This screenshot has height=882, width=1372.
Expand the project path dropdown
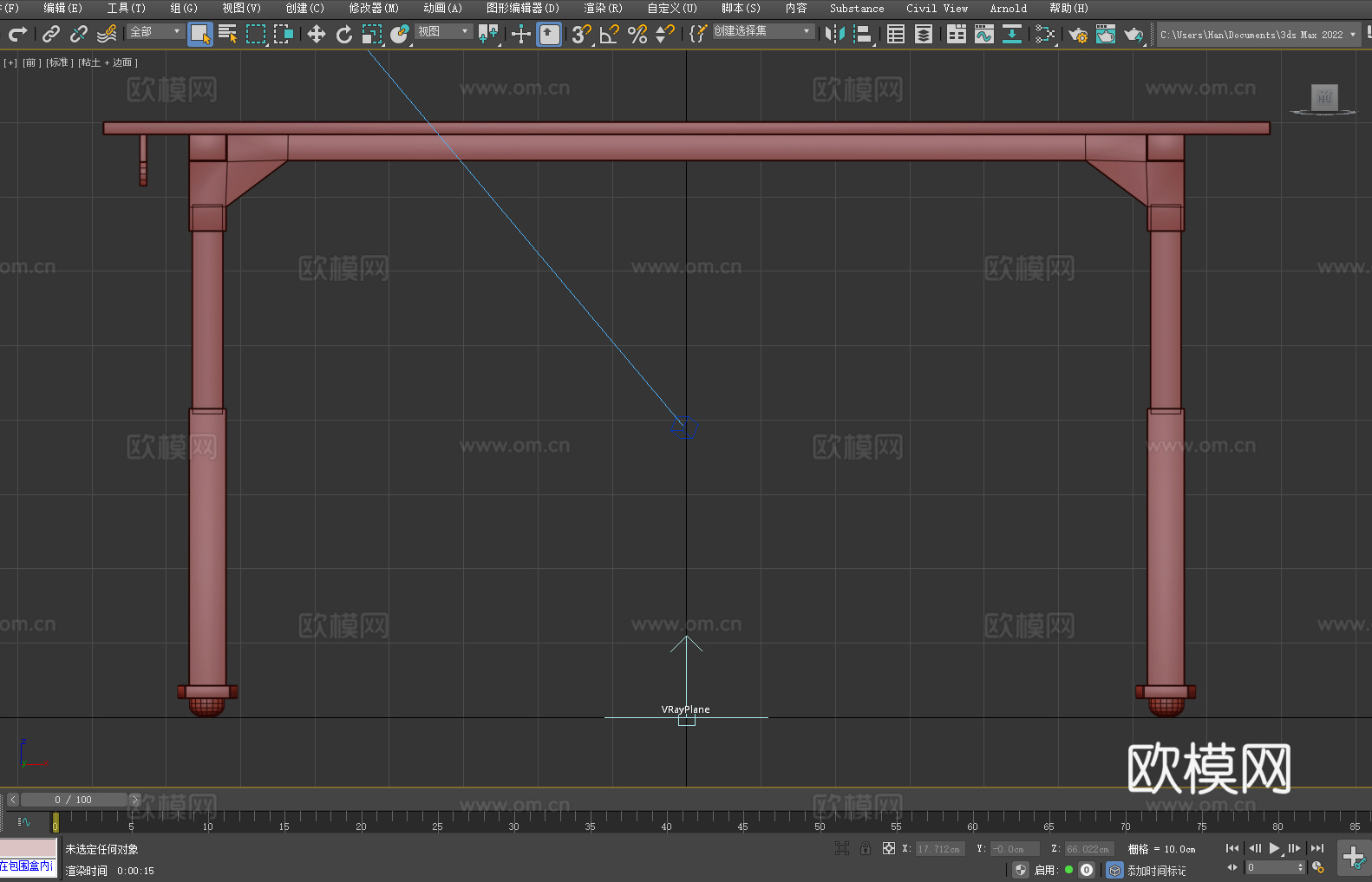[x=1352, y=35]
